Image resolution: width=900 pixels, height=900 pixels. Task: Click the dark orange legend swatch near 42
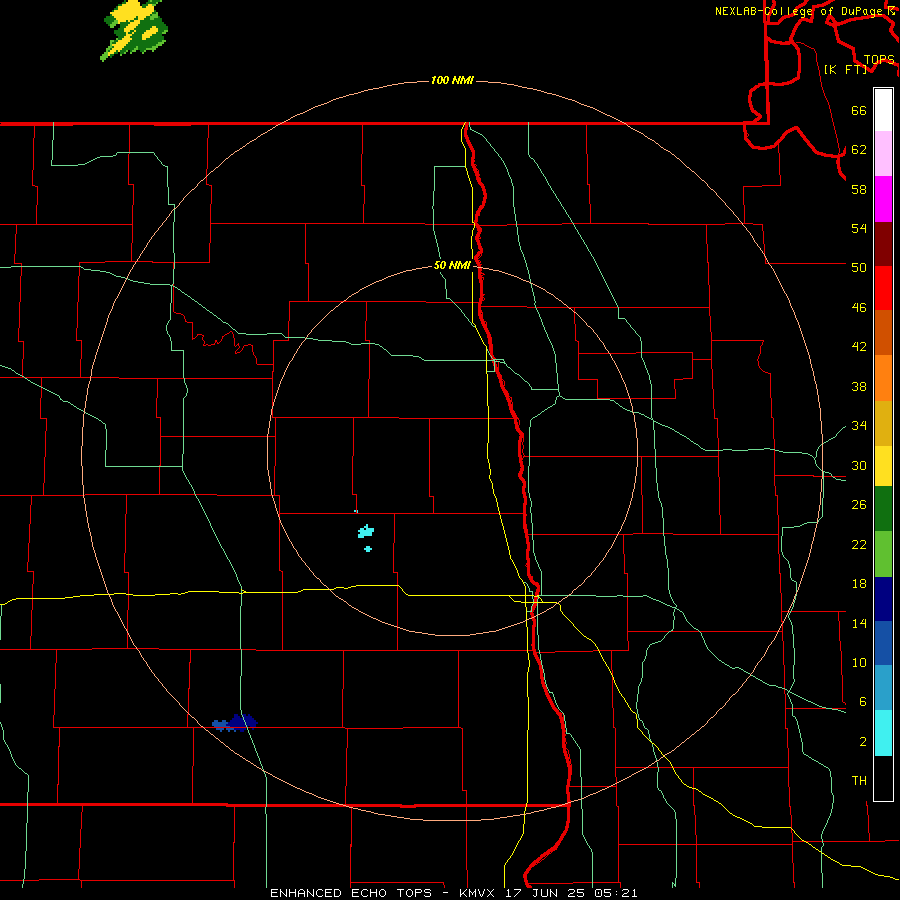tap(883, 332)
